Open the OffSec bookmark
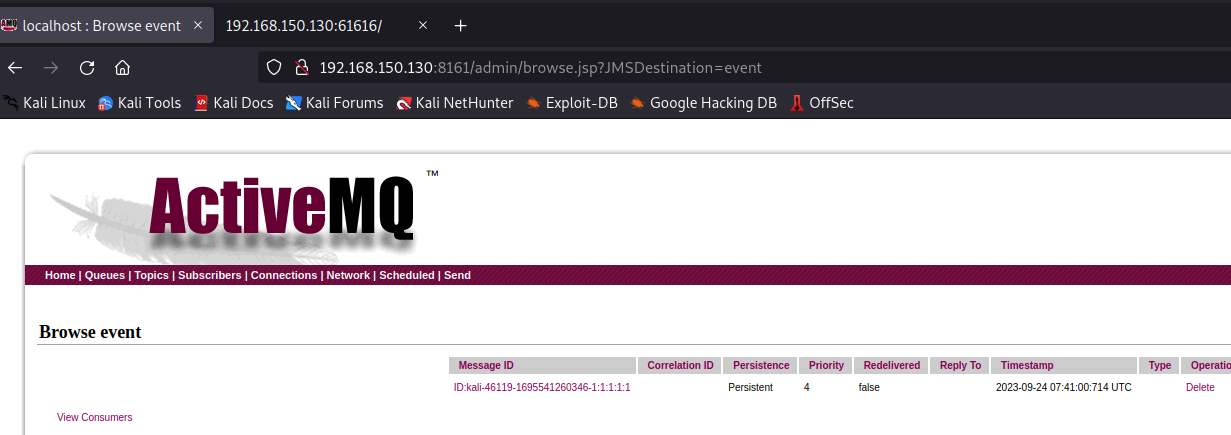 821,102
